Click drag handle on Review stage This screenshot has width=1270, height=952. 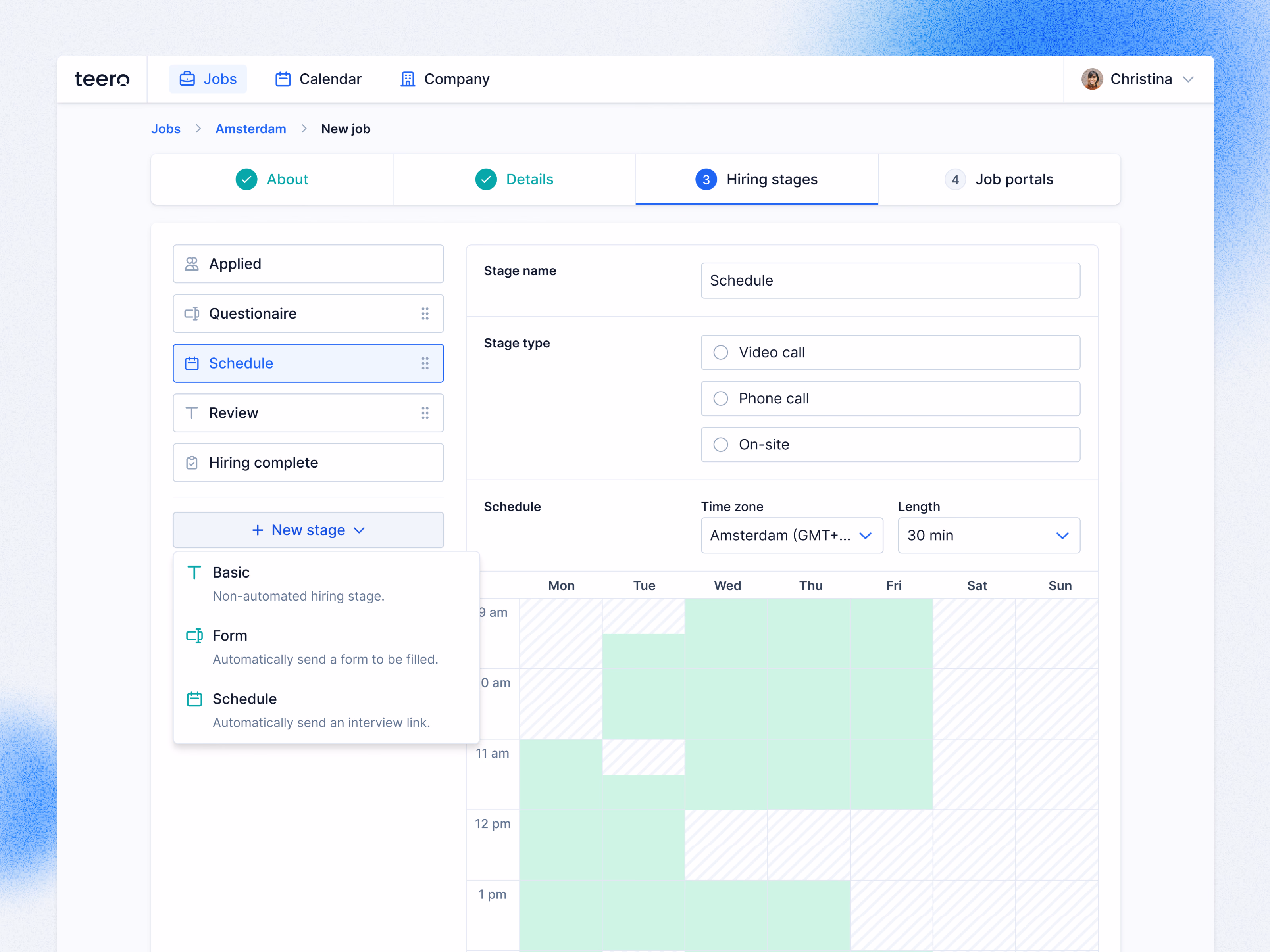(x=425, y=413)
